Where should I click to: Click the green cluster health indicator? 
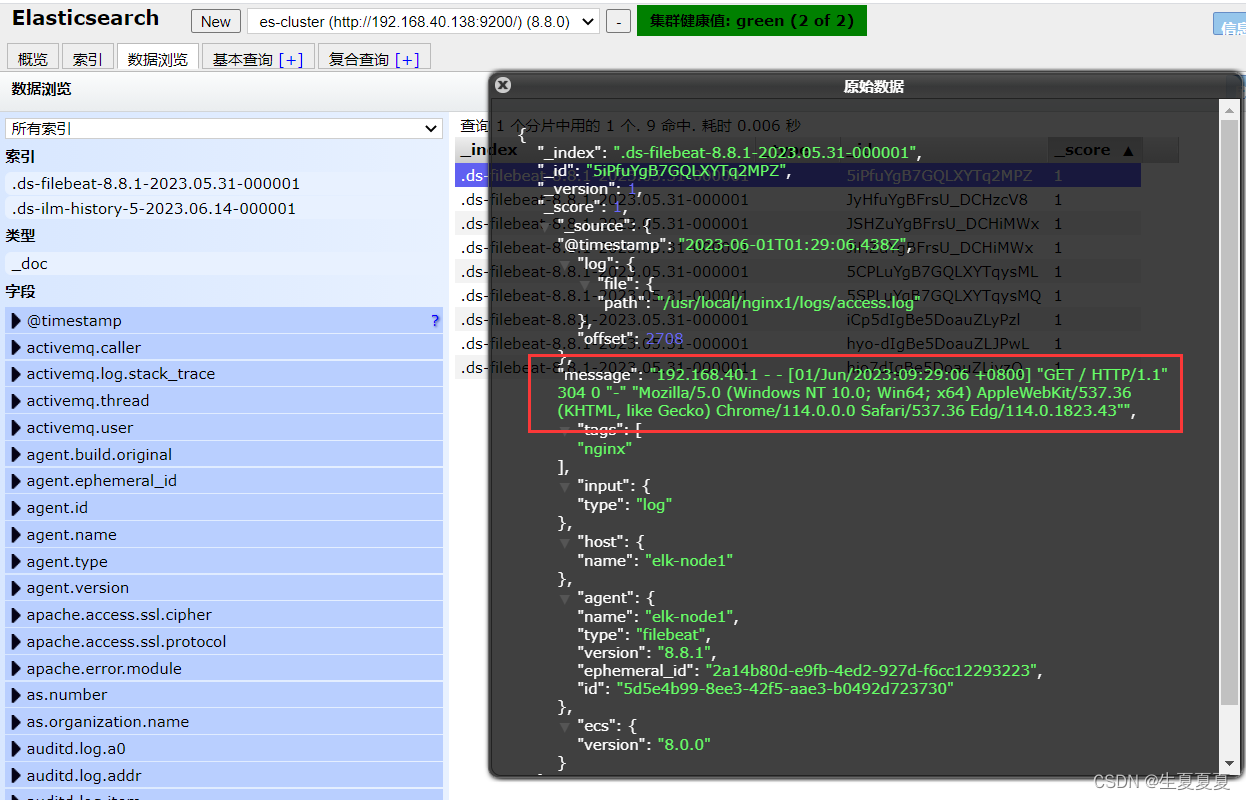pos(752,20)
